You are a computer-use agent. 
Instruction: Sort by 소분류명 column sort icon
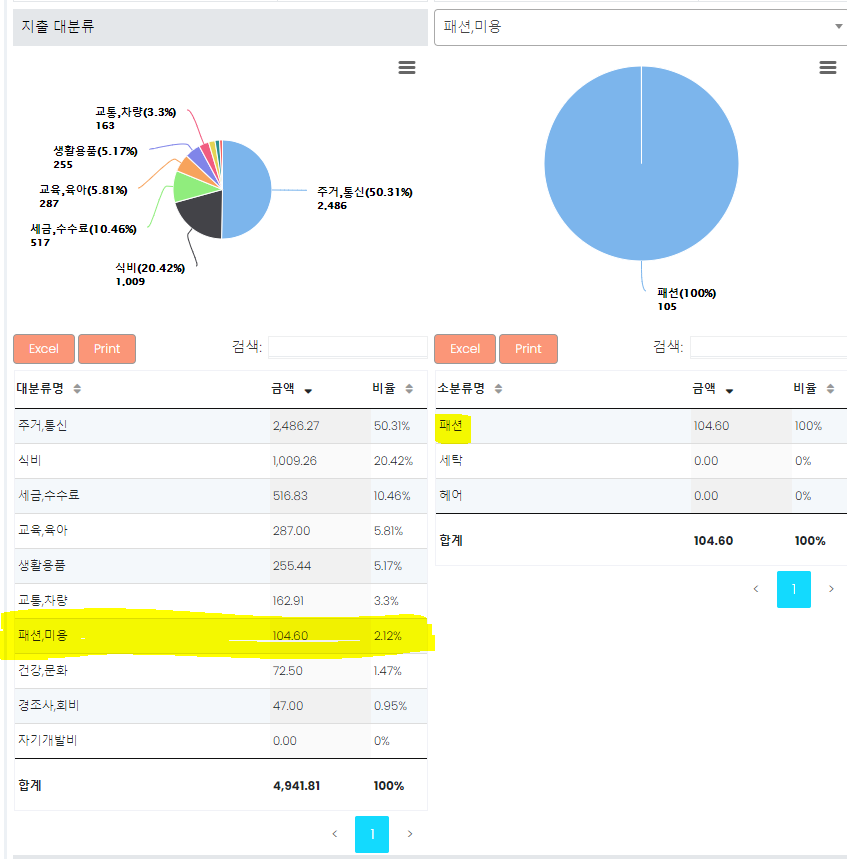tap(498, 389)
